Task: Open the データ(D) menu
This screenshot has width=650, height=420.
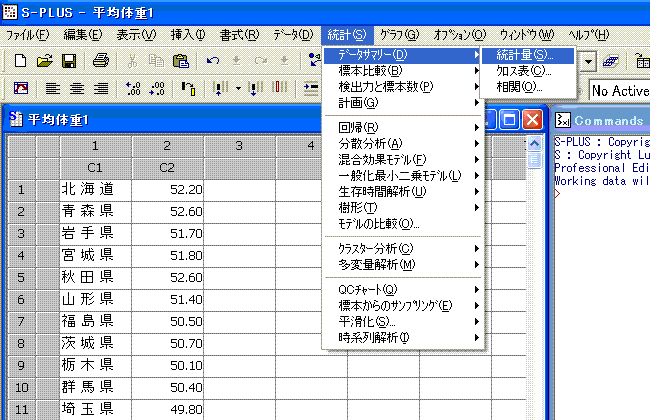Action: (x=293, y=35)
